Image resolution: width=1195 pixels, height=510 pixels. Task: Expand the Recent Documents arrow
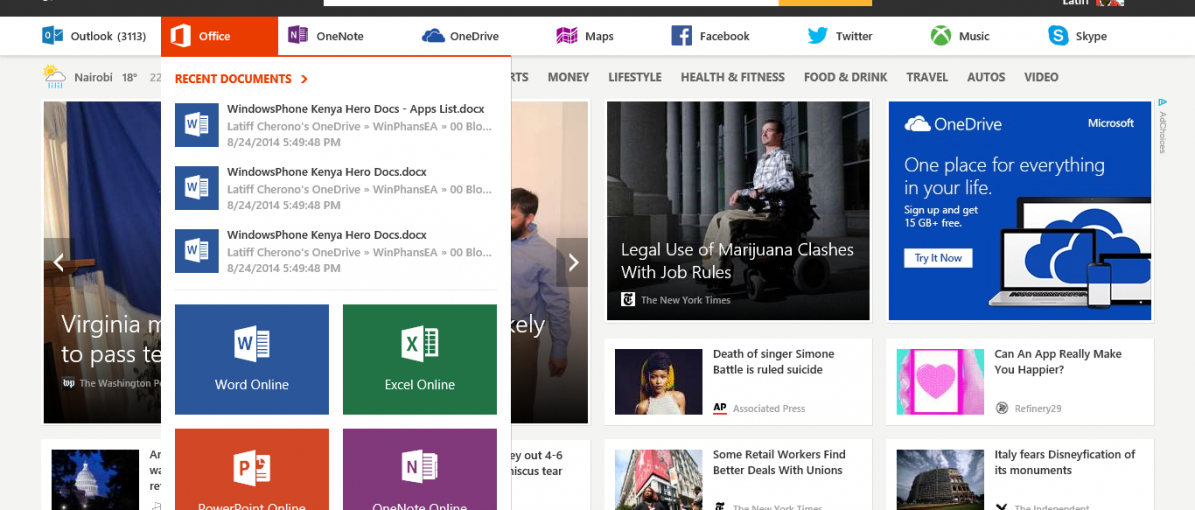[x=304, y=79]
